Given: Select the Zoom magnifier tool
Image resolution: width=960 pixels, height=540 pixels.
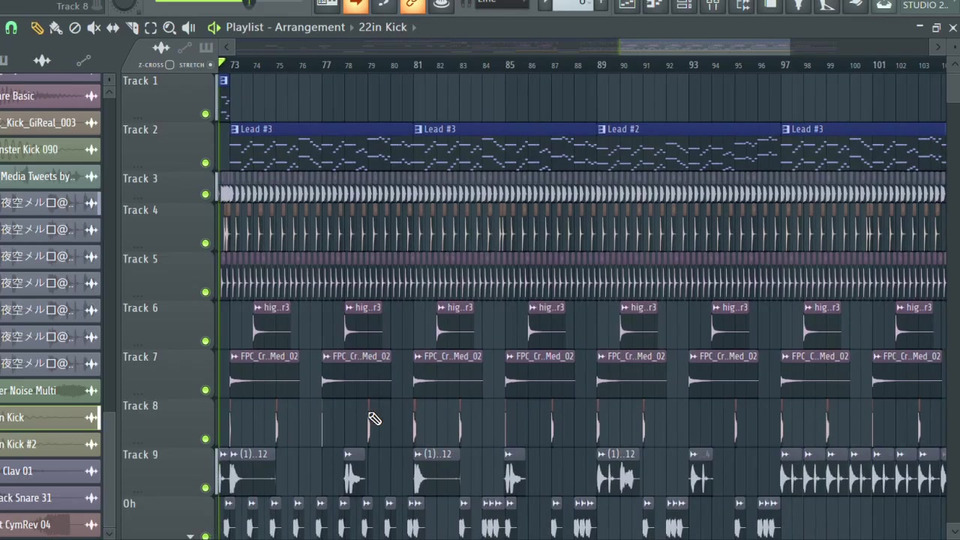Looking at the screenshot, I should coord(170,28).
